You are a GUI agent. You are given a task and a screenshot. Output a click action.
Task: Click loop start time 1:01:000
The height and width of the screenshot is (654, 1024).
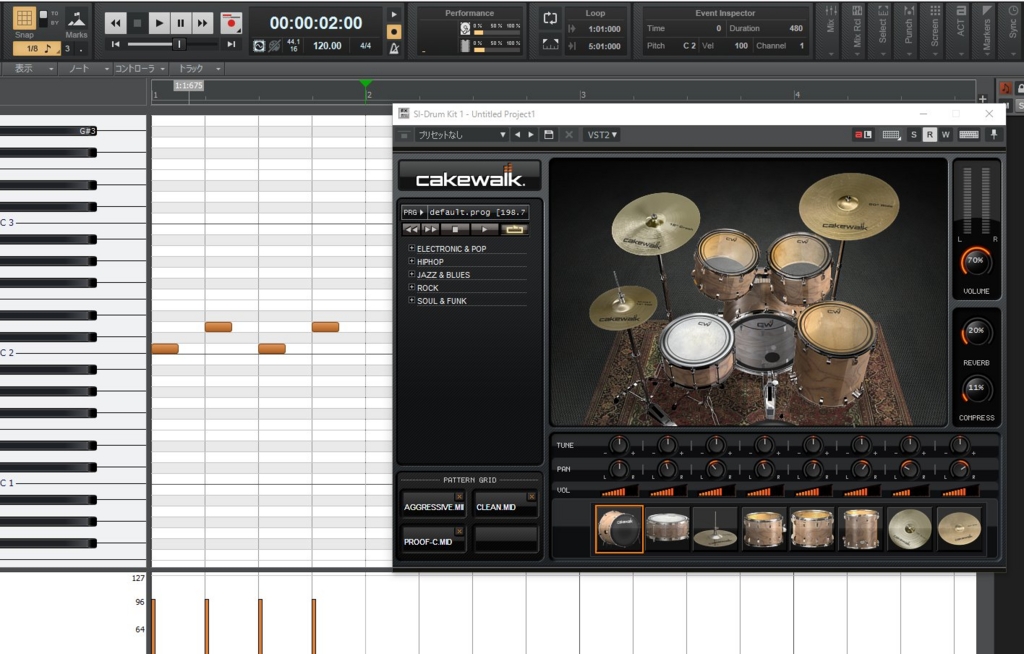[x=604, y=29]
